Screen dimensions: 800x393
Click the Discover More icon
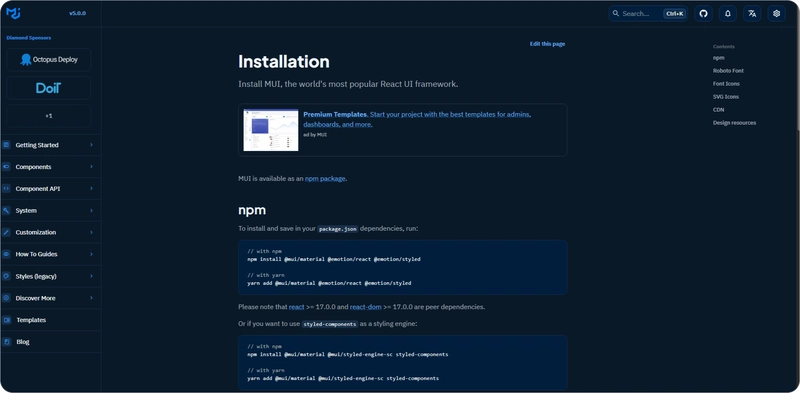[6, 298]
